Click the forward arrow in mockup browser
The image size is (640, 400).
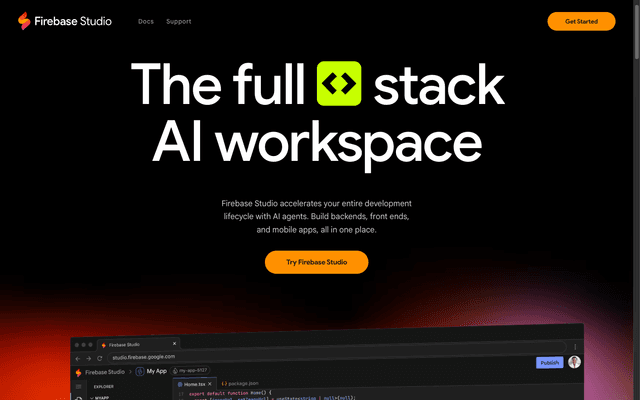(87, 356)
